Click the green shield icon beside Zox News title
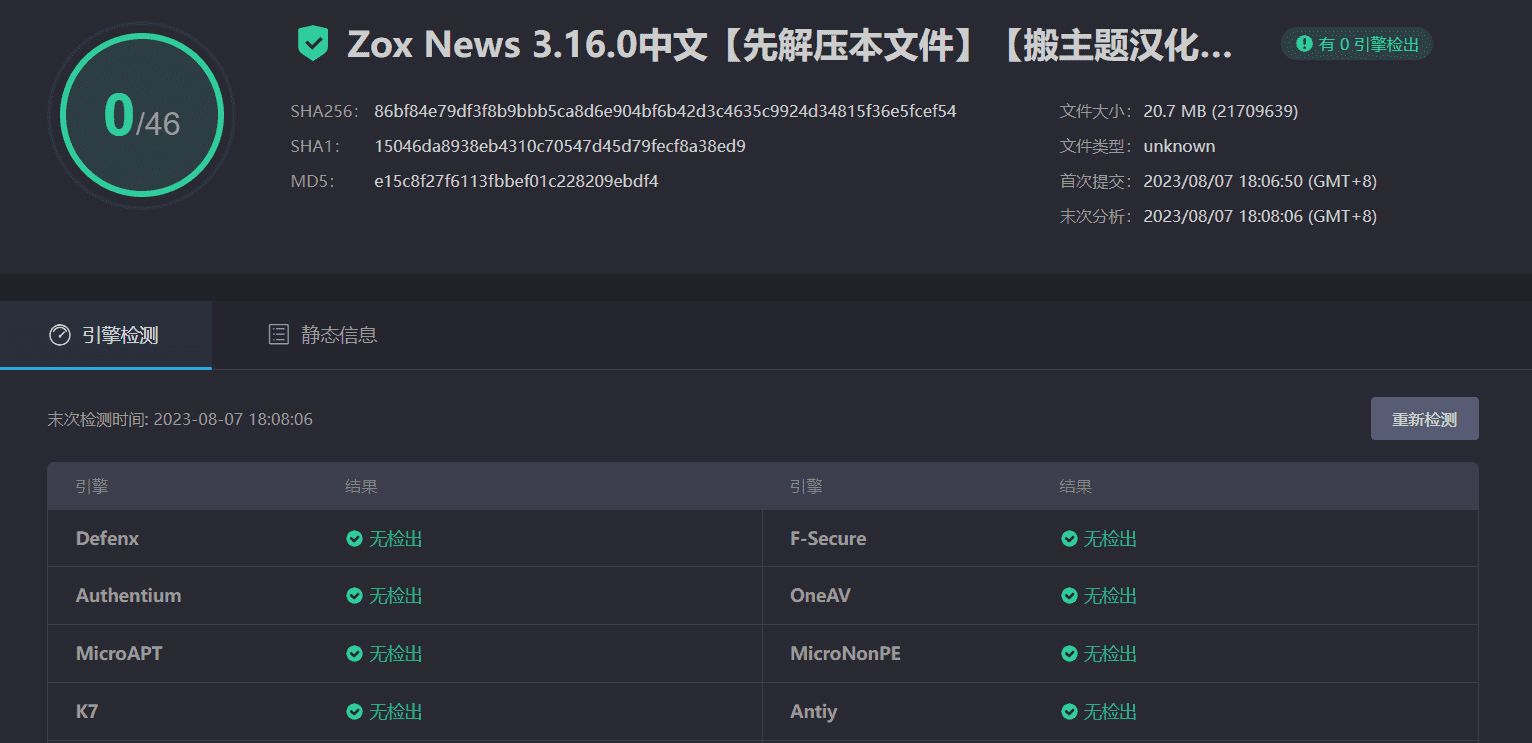The image size is (1532, 743). [313, 44]
